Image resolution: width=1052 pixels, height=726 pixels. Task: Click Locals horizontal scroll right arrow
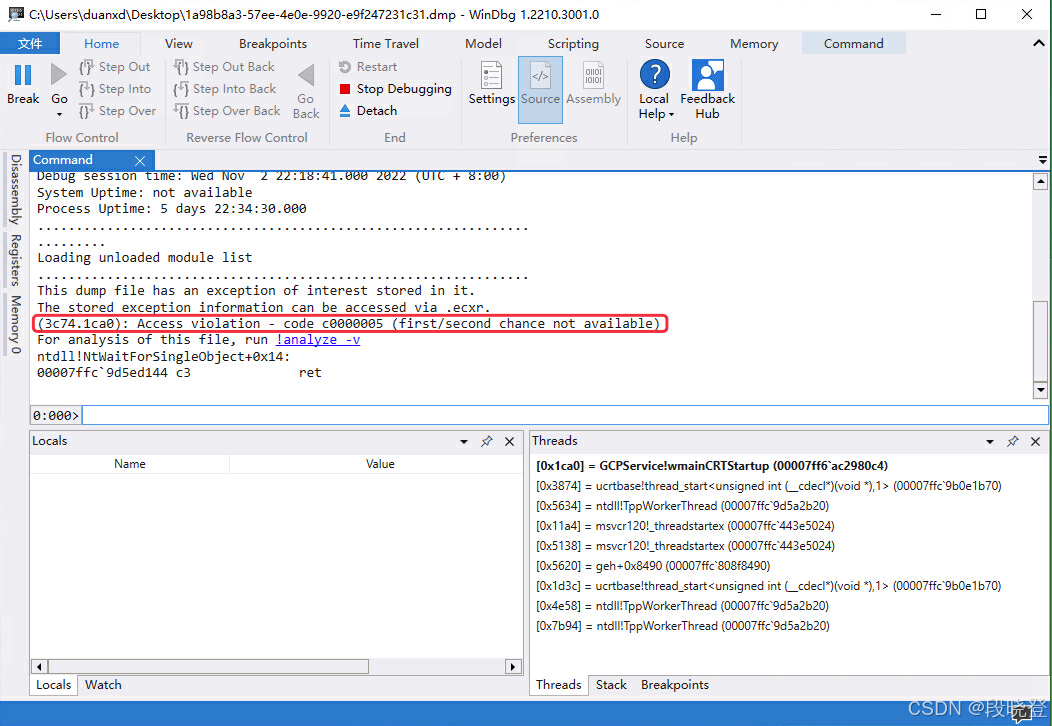[513, 666]
